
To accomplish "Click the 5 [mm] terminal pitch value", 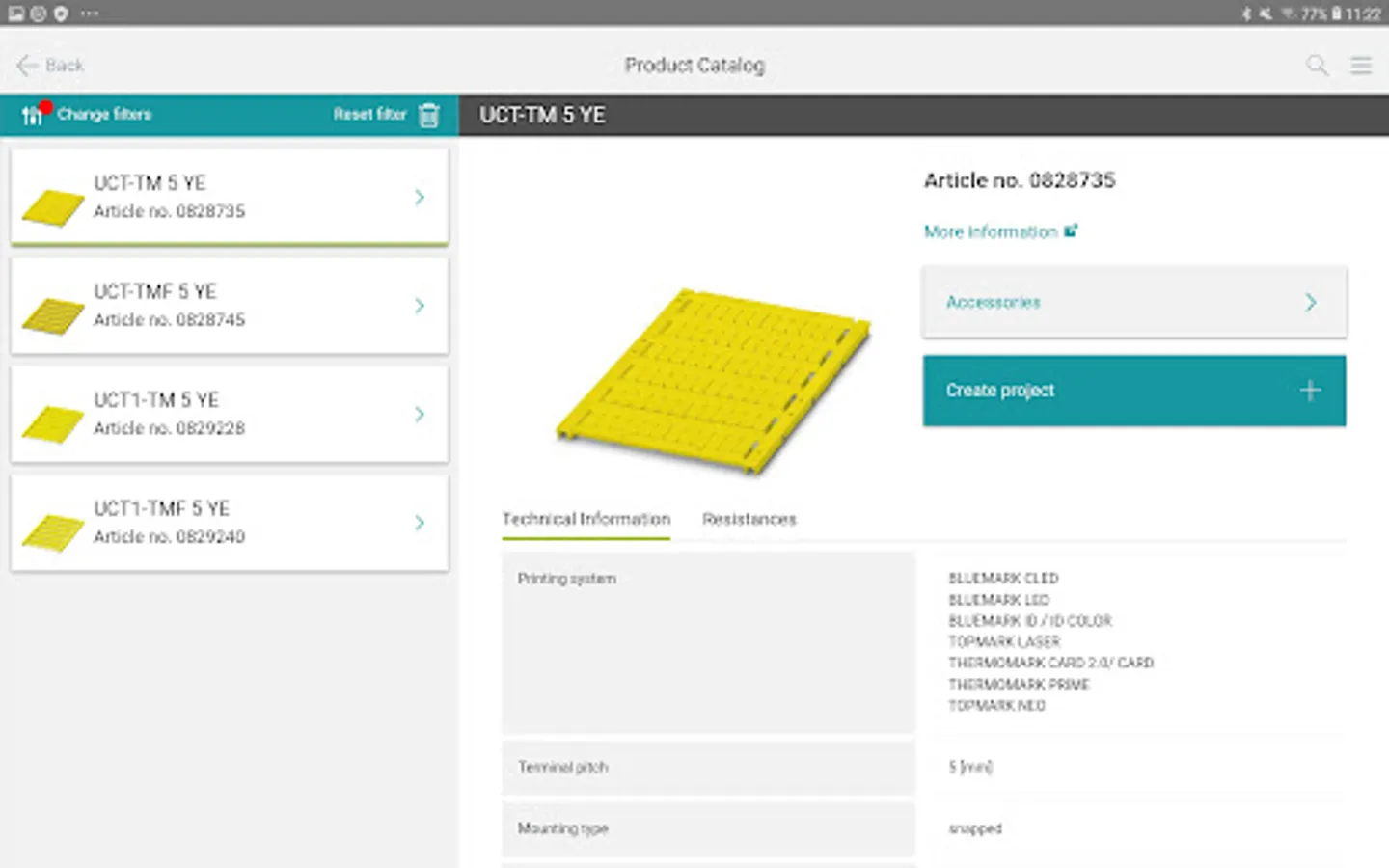I will [970, 767].
